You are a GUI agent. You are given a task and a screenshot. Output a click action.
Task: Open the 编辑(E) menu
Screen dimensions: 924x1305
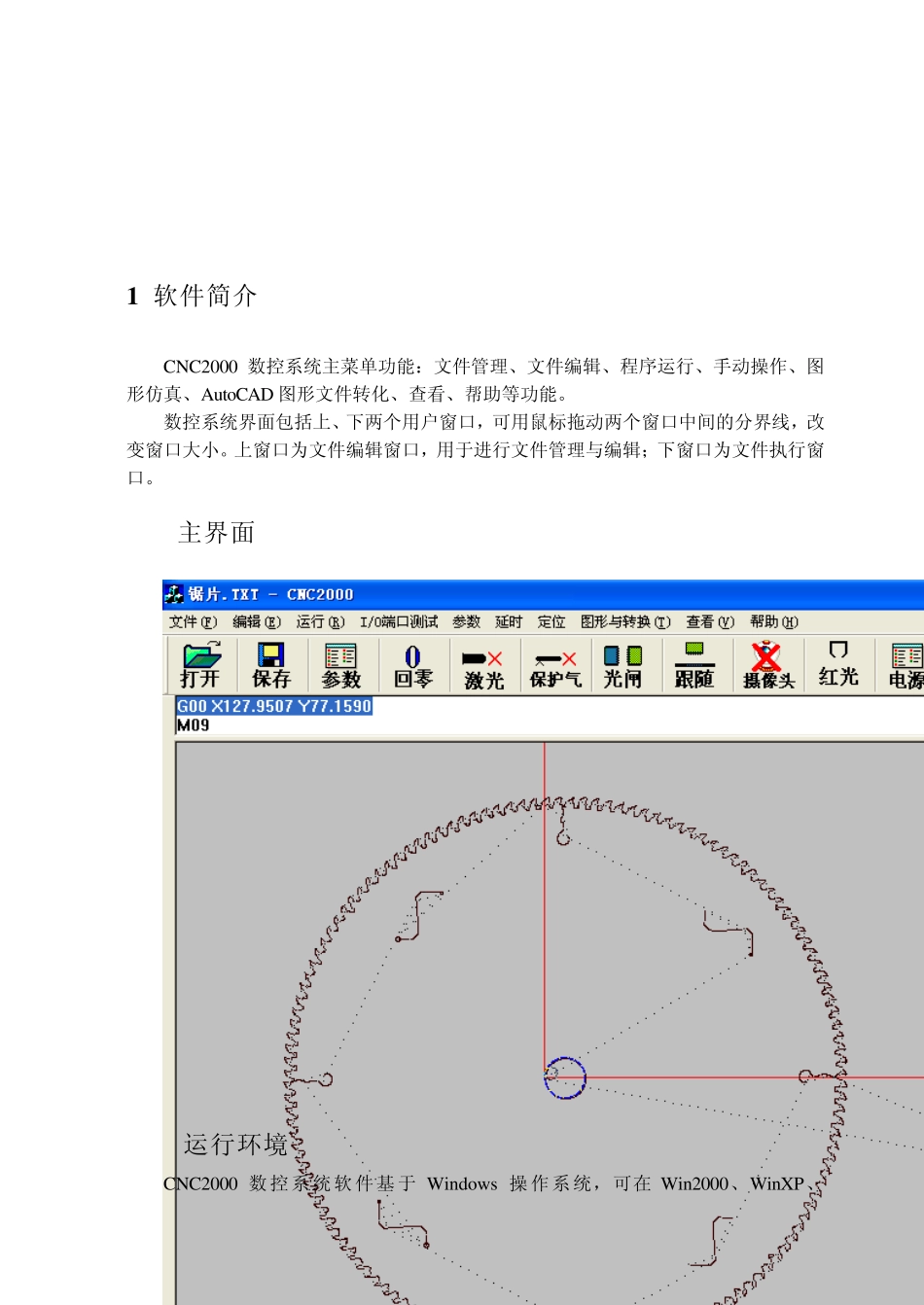[257, 622]
